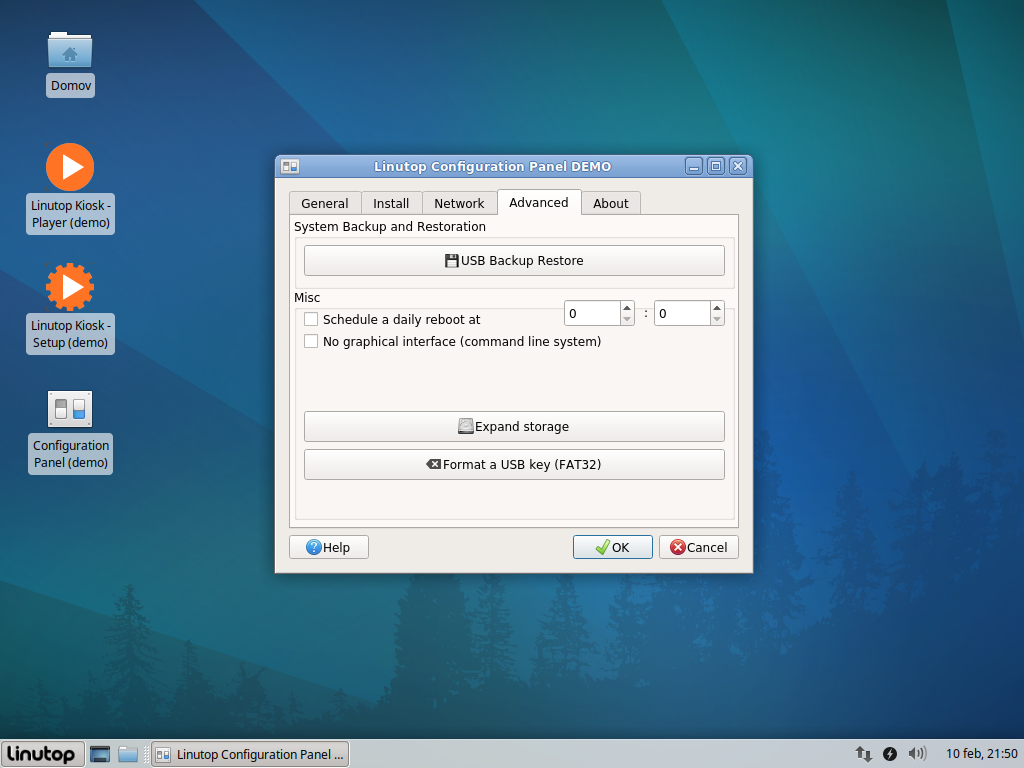Focus the reboot hour input field
Screen dimensions: 1024x768
pyautogui.click(x=592, y=313)
